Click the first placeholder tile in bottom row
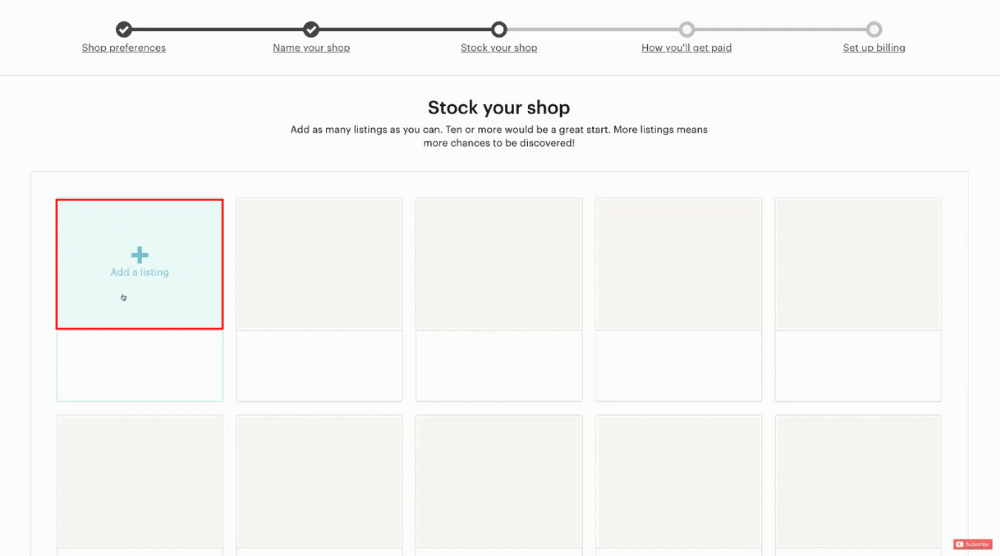 [x=140, y=485]
